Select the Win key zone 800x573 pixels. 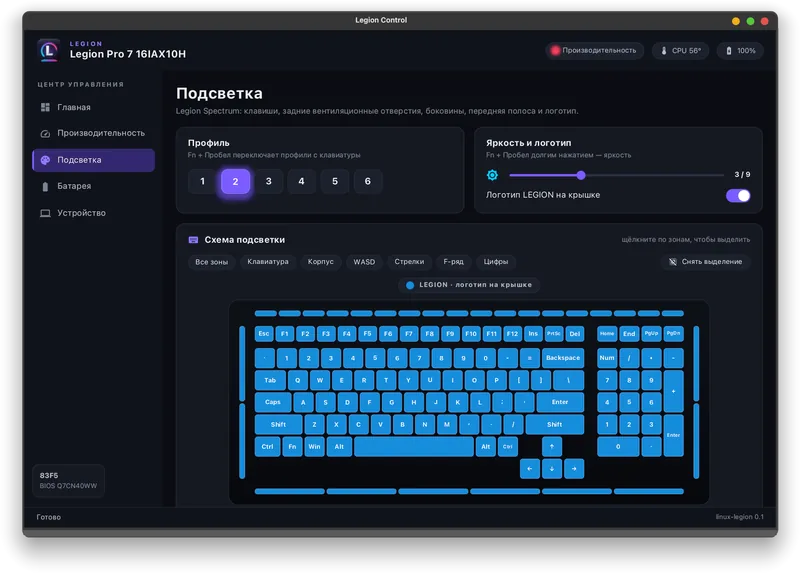pyautogui.click(x=314, y=446)
